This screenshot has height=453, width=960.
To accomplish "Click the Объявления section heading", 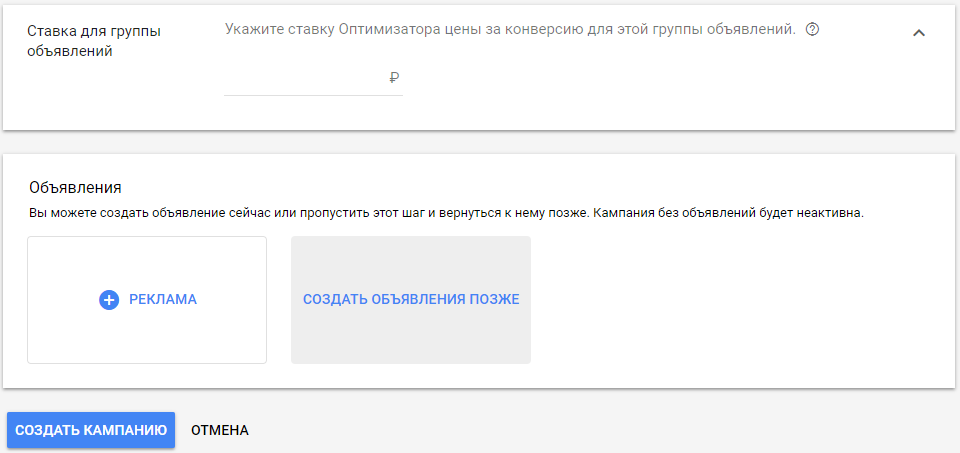I will pos(75,187).
